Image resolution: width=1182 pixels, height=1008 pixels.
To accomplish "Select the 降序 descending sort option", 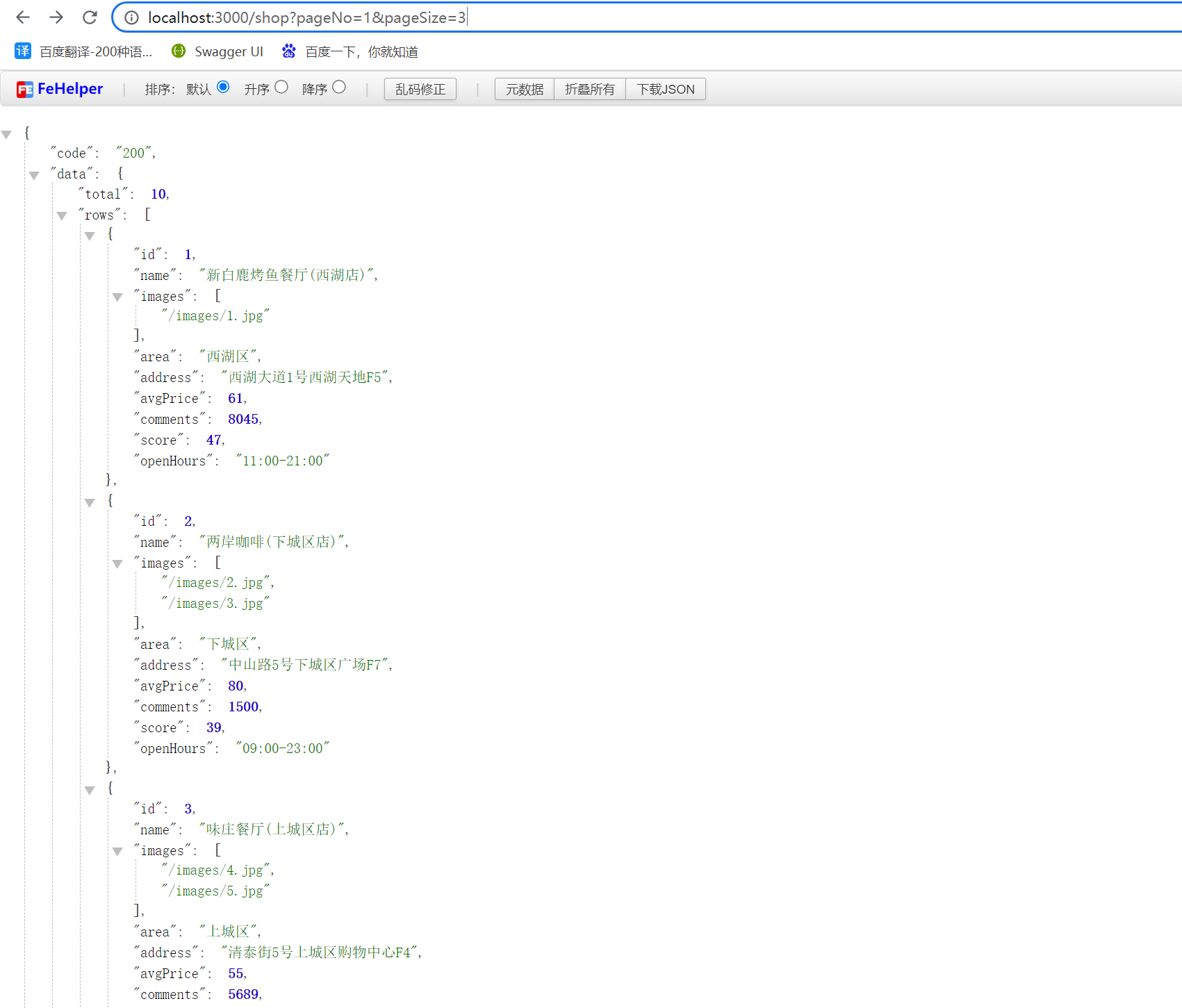I will pos(339,87).
